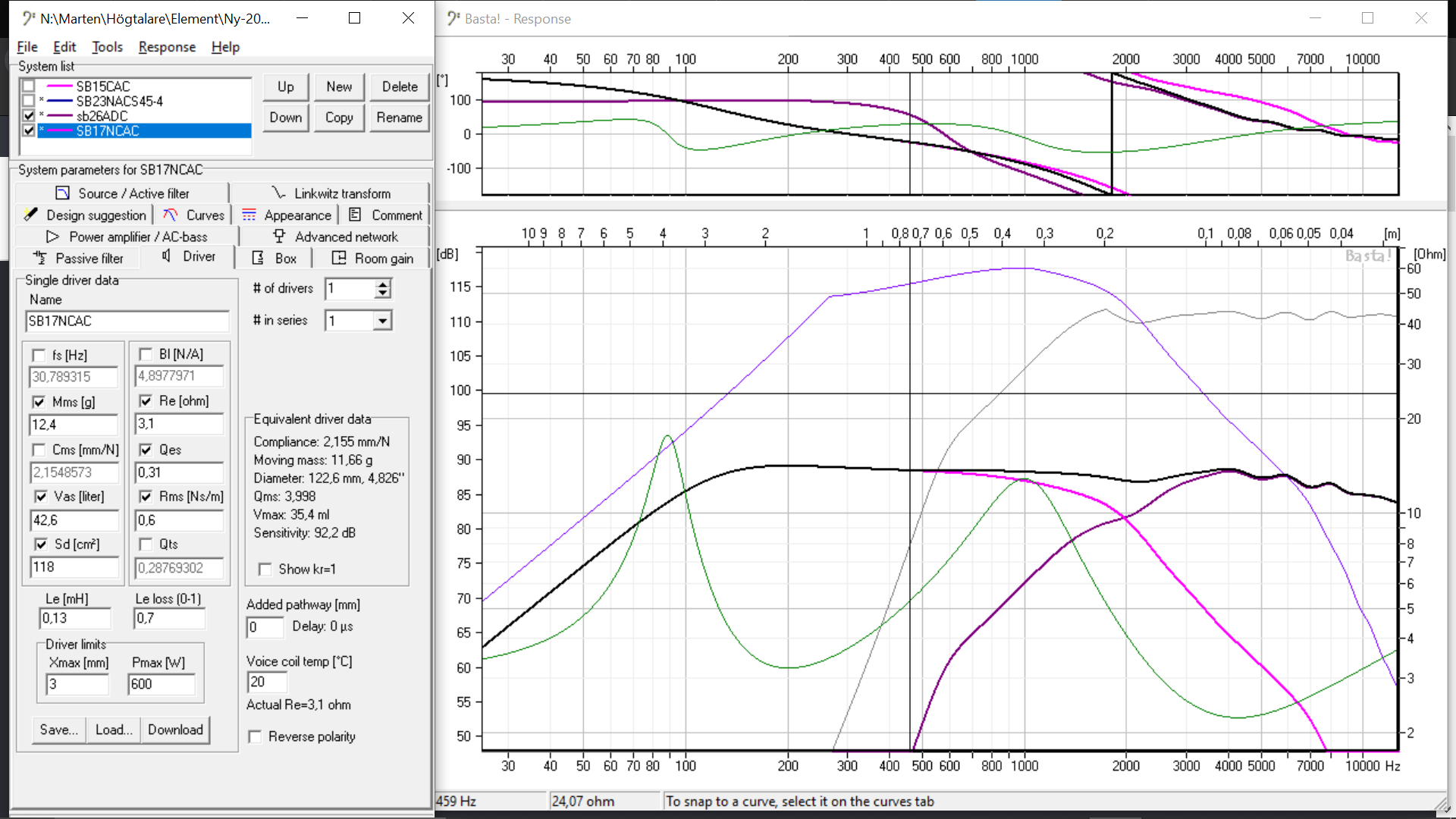1456x819 pixels.
Task: Click the Power amplifier / AC-bass icon
Action: click(52, 237)
